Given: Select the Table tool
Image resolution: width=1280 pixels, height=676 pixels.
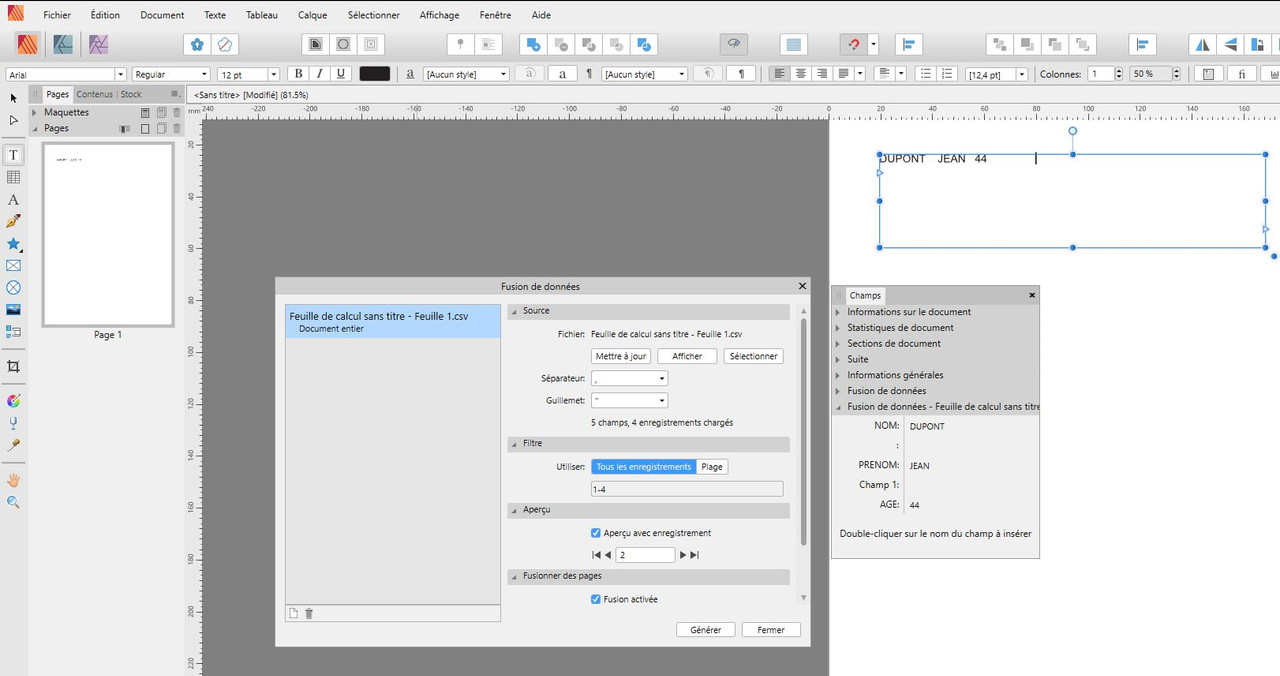Looking at the screenshot, I should (13, 177).
